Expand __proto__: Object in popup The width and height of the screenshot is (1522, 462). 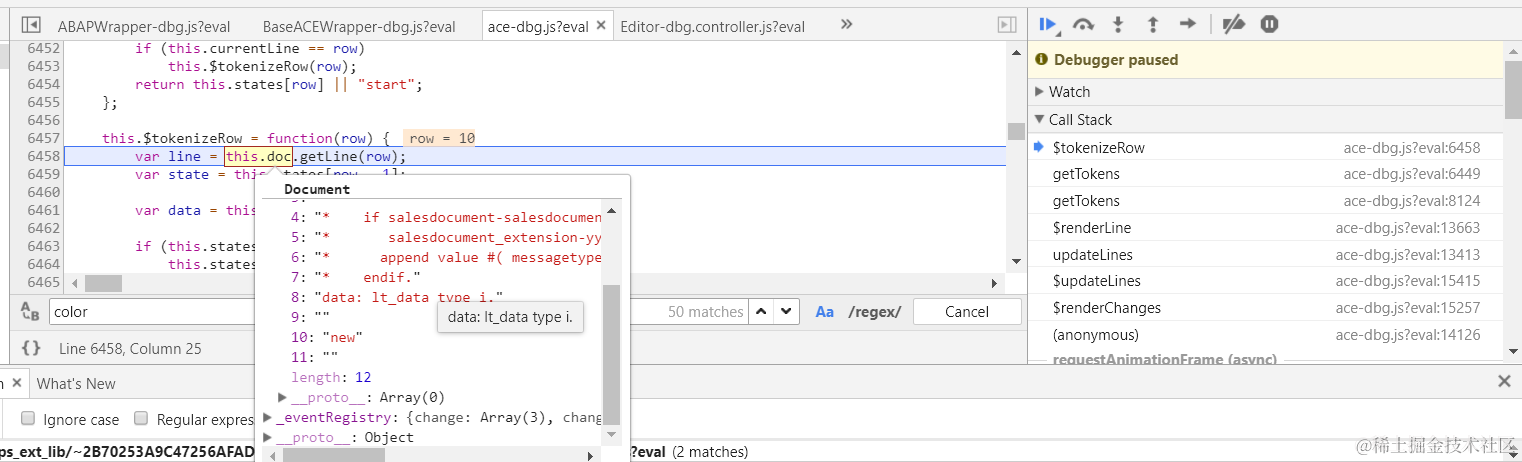(267, 437)
